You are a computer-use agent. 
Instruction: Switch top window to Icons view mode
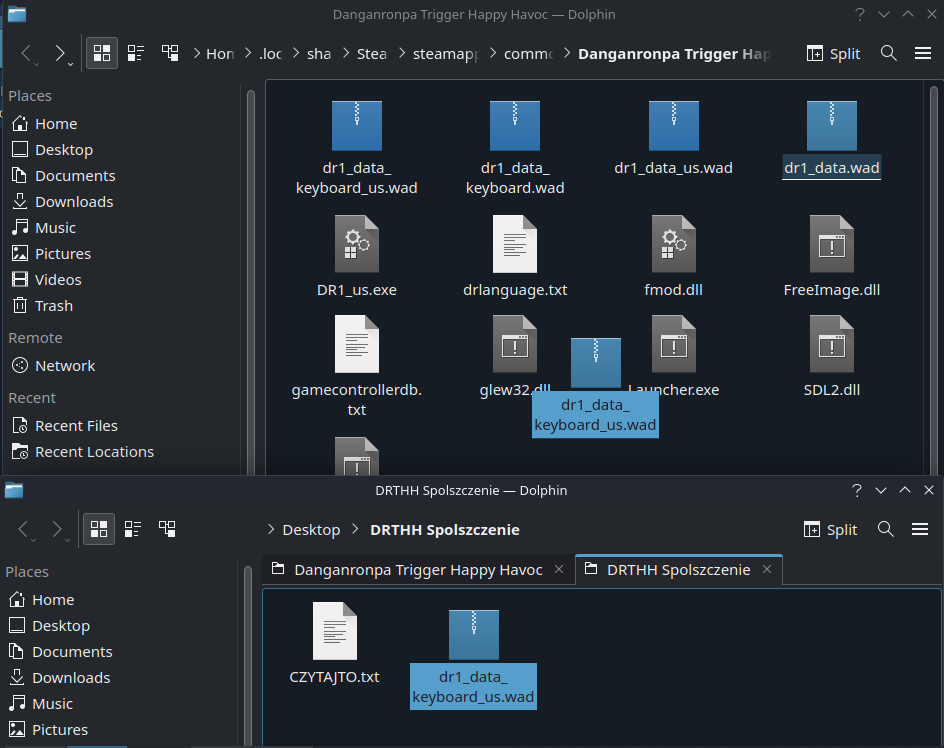(102, 53)
